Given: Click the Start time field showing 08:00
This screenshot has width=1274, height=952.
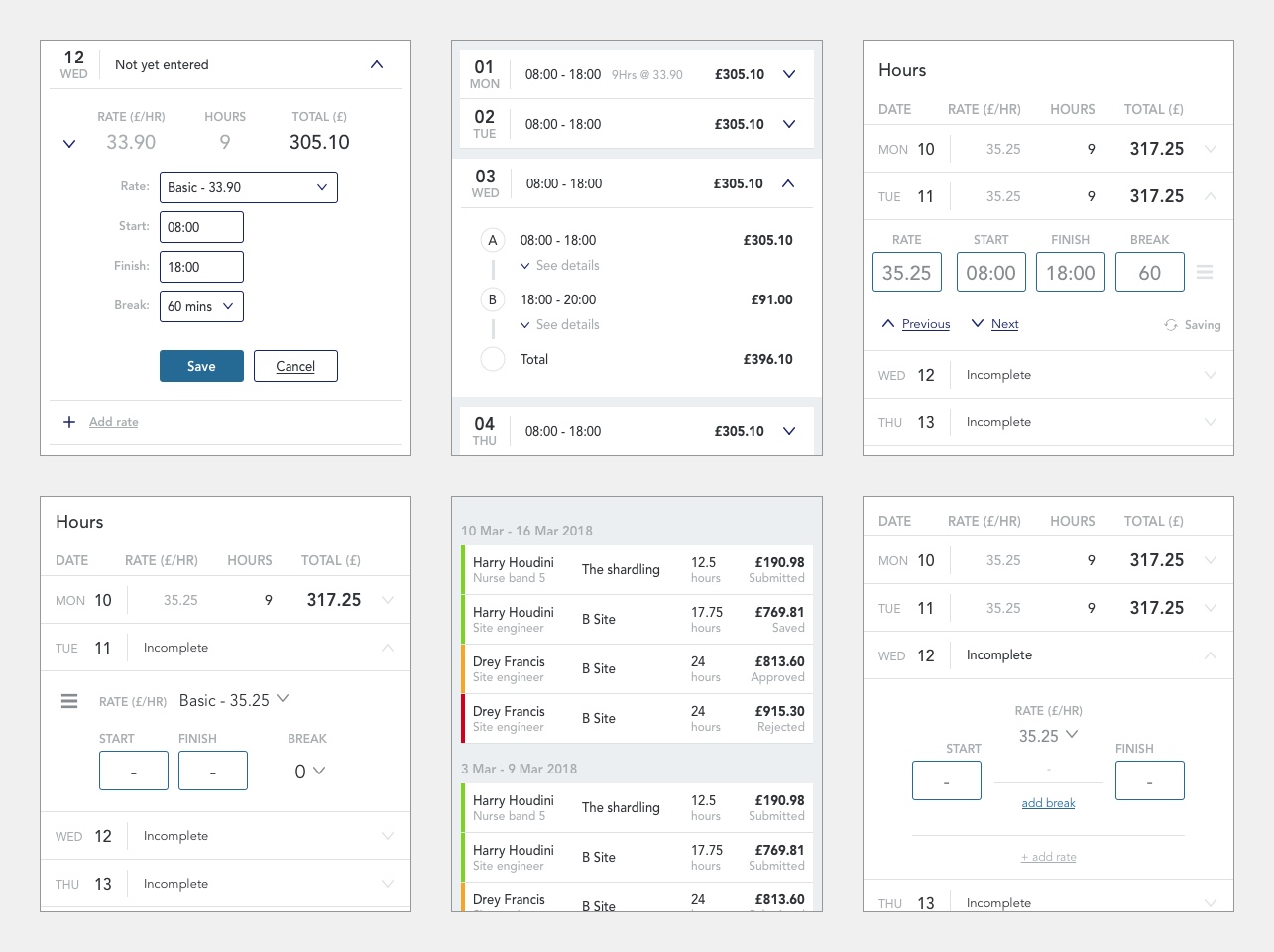Looking at the screenshot, I should click(x=201, y=227).
